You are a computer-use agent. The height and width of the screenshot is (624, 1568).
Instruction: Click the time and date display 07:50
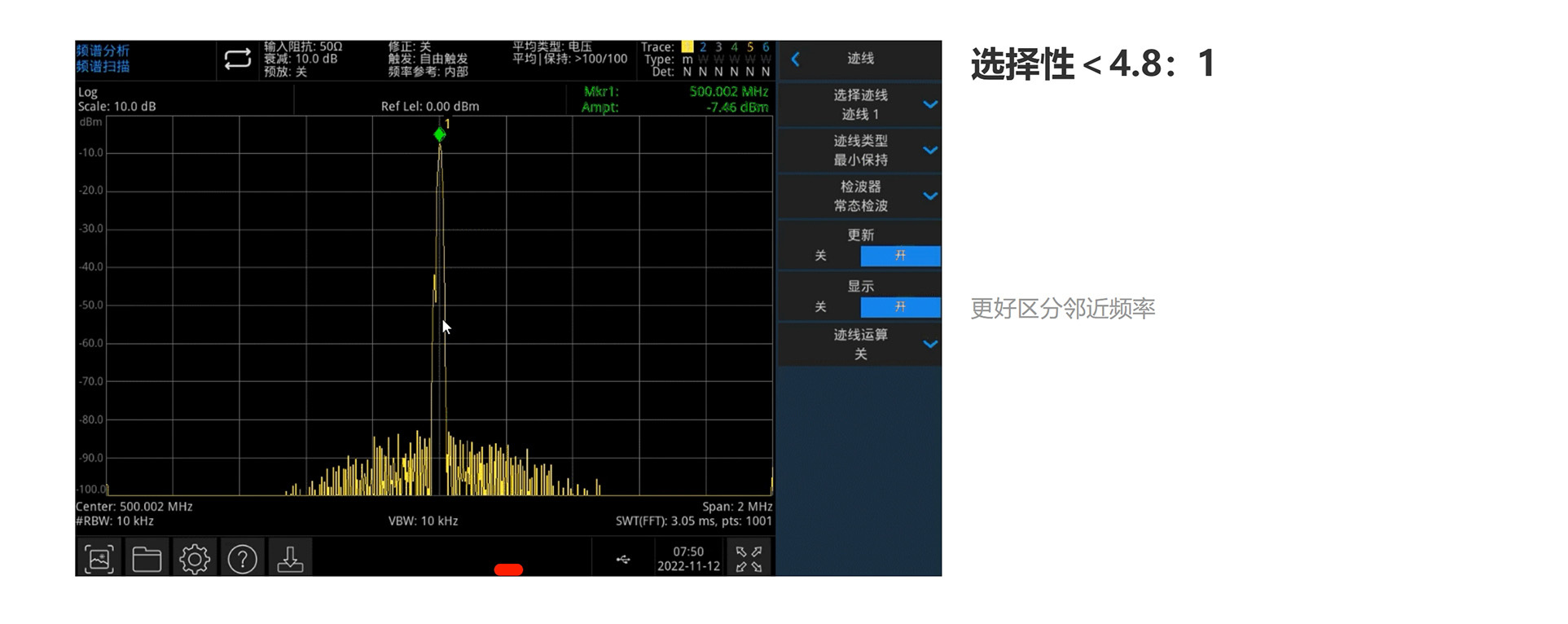click(688, 559)
